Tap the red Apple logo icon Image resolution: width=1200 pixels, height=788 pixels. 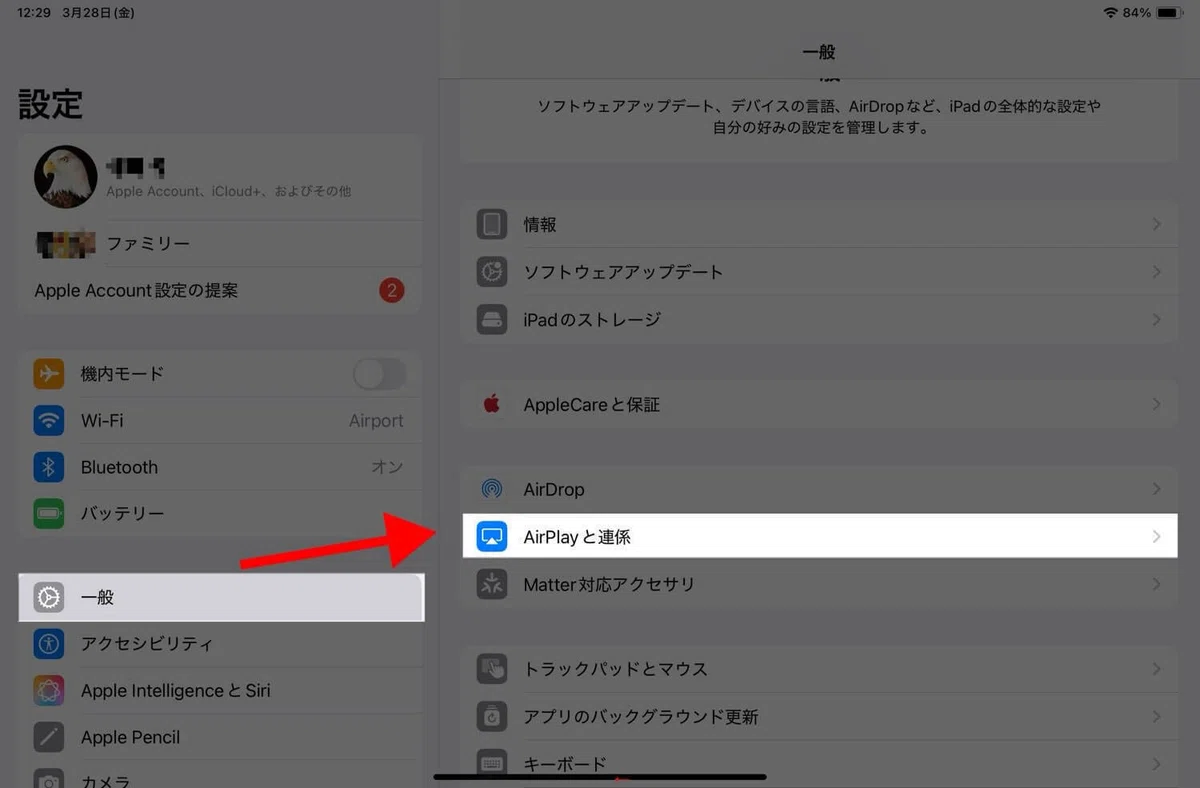[491, 405]
